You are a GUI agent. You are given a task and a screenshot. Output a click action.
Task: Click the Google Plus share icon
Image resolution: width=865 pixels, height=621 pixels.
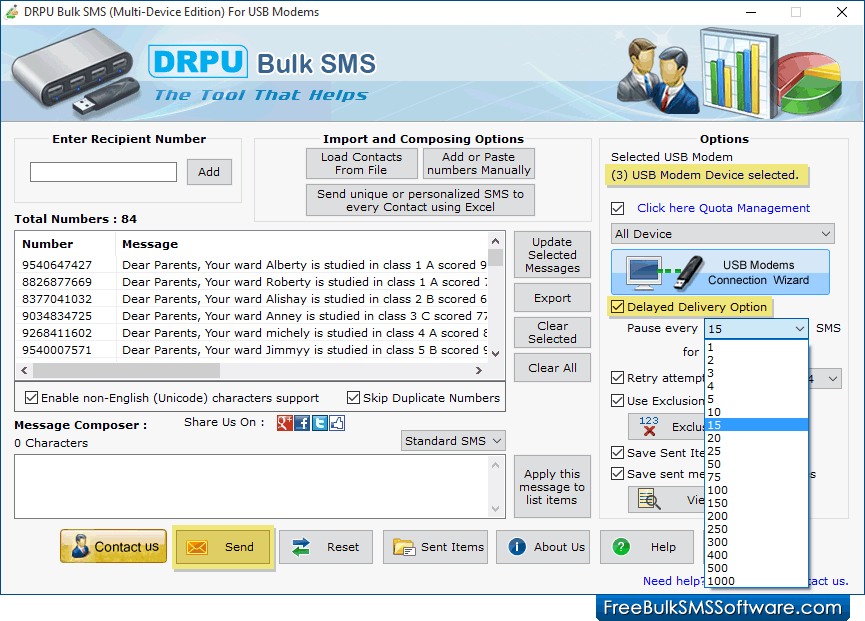coord(285,423)
